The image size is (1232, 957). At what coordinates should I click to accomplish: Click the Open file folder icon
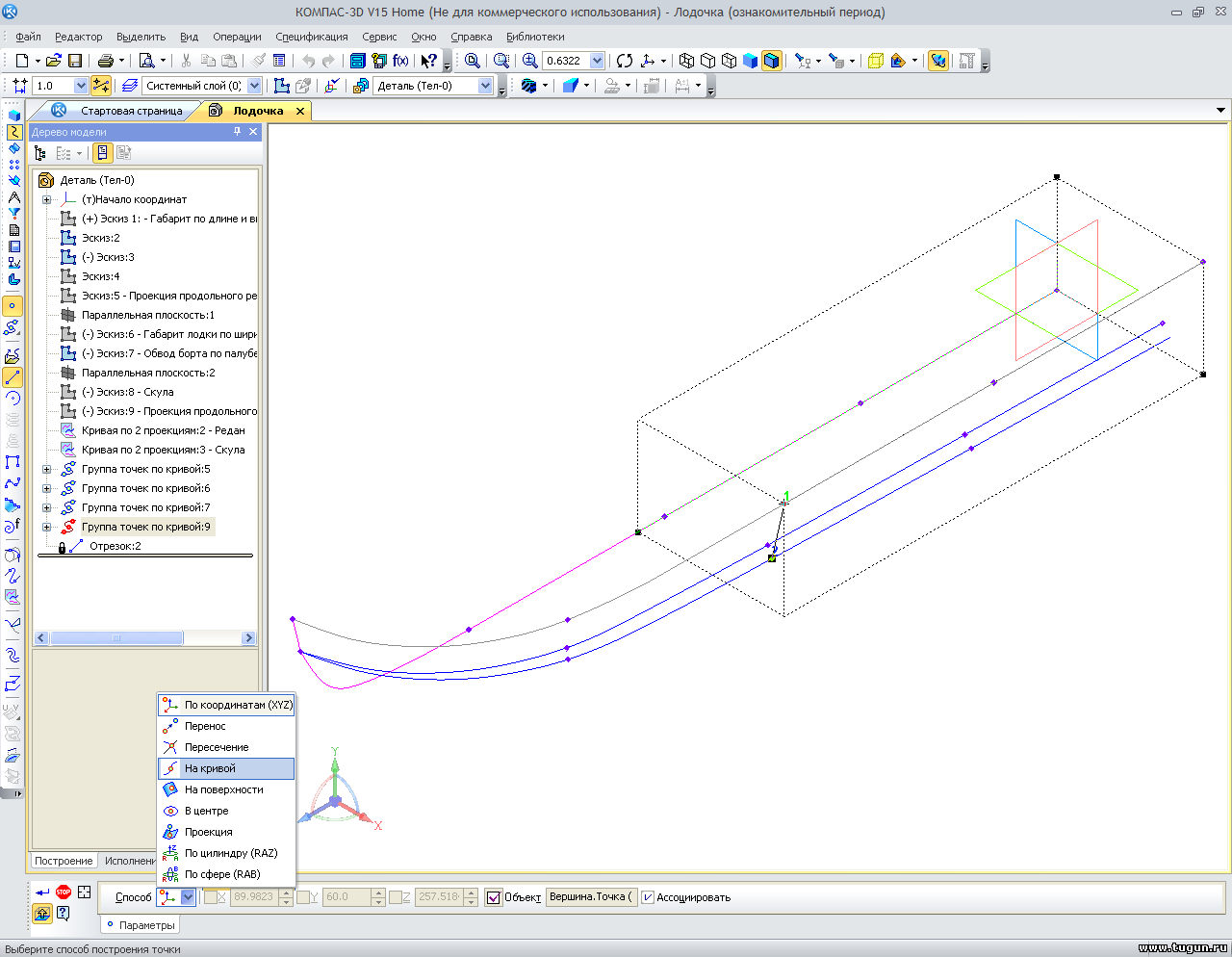53,61
